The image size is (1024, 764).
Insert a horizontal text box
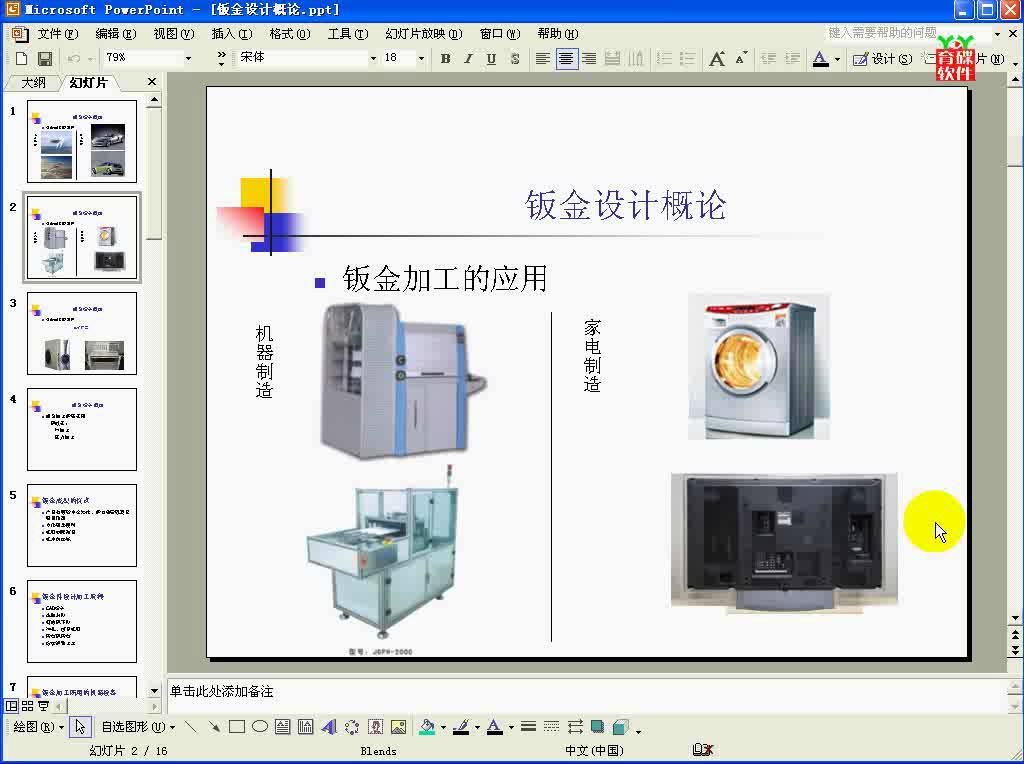tap(283, 727)
